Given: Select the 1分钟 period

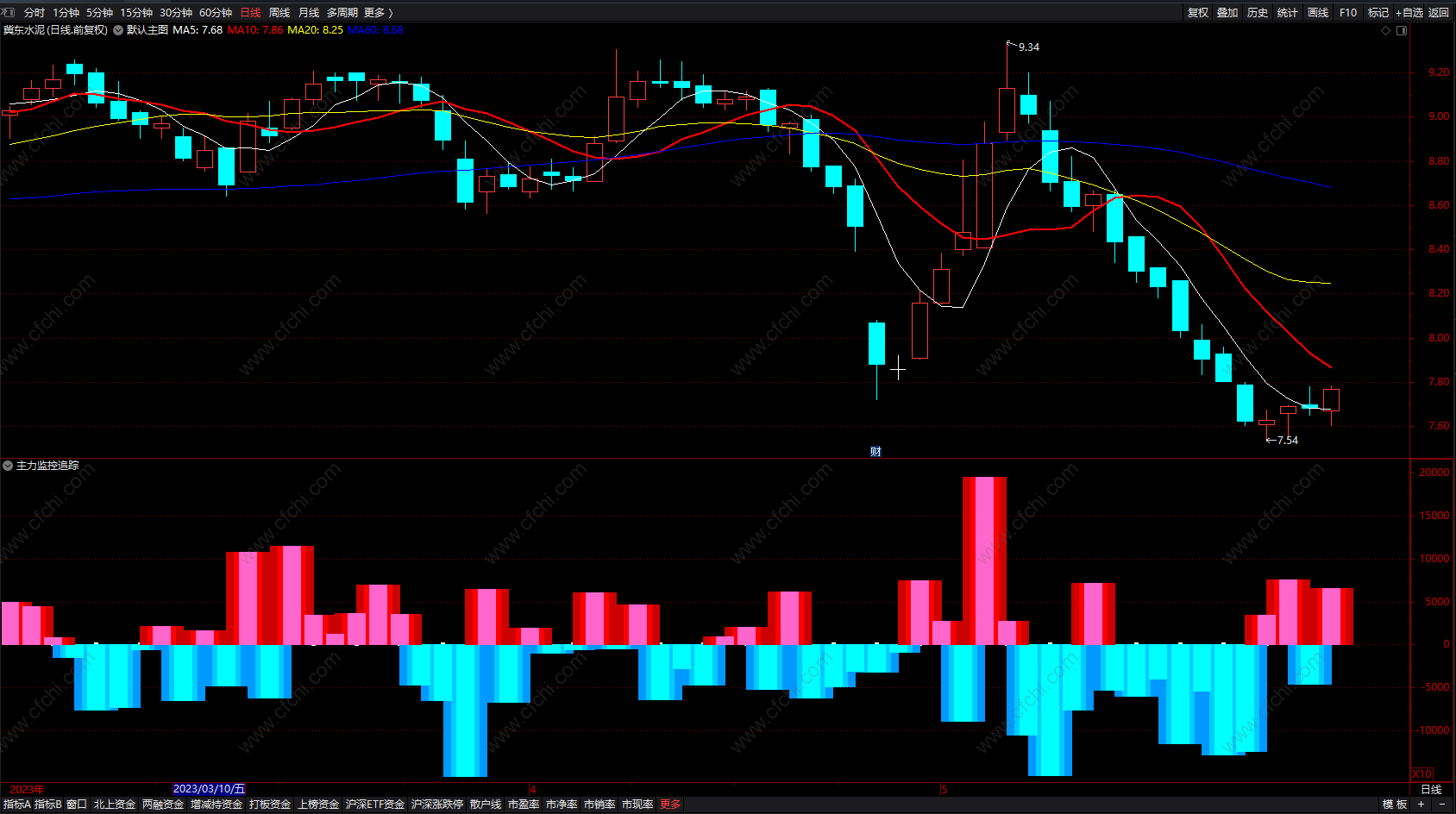Looking at the screenshot, I should click(x=66, y=13).
